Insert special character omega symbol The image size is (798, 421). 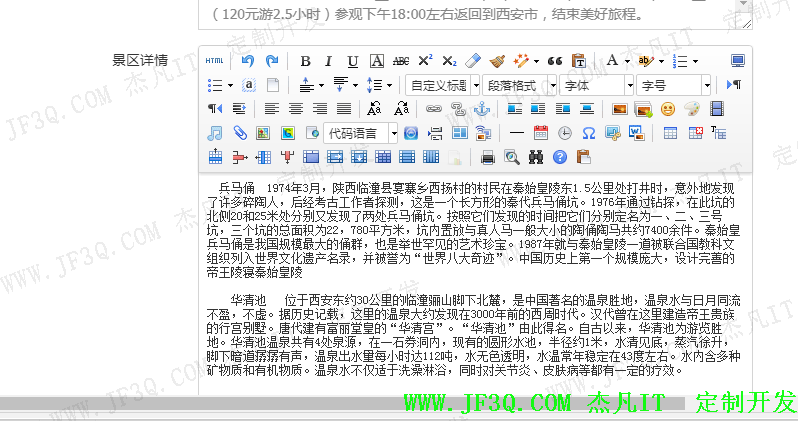coord(589,133)
